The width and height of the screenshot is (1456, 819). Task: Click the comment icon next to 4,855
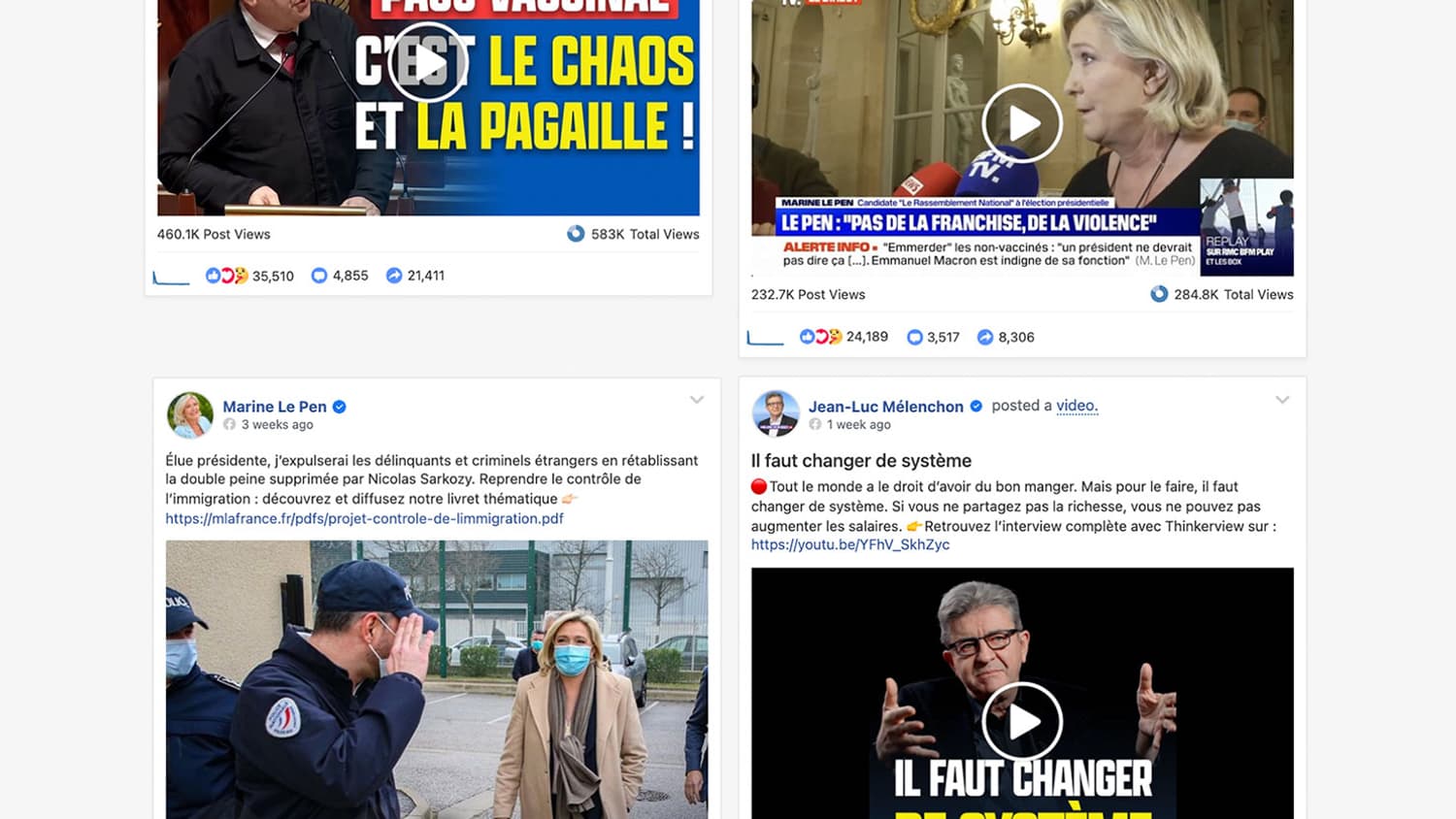[318, 276]
